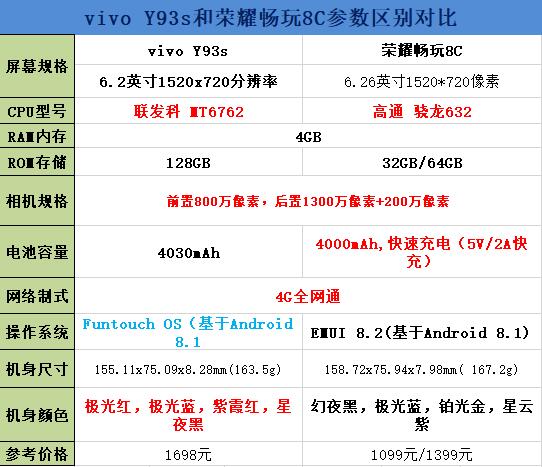
Task: Select price cell 1698元
Action: pos(188,454)
